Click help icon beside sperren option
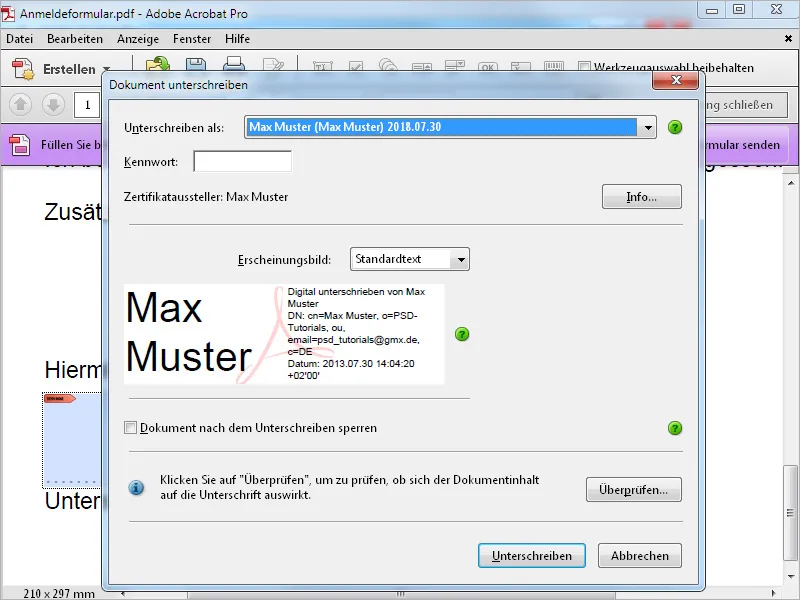Viewport: 800px width, 600px height. point(674,428)
